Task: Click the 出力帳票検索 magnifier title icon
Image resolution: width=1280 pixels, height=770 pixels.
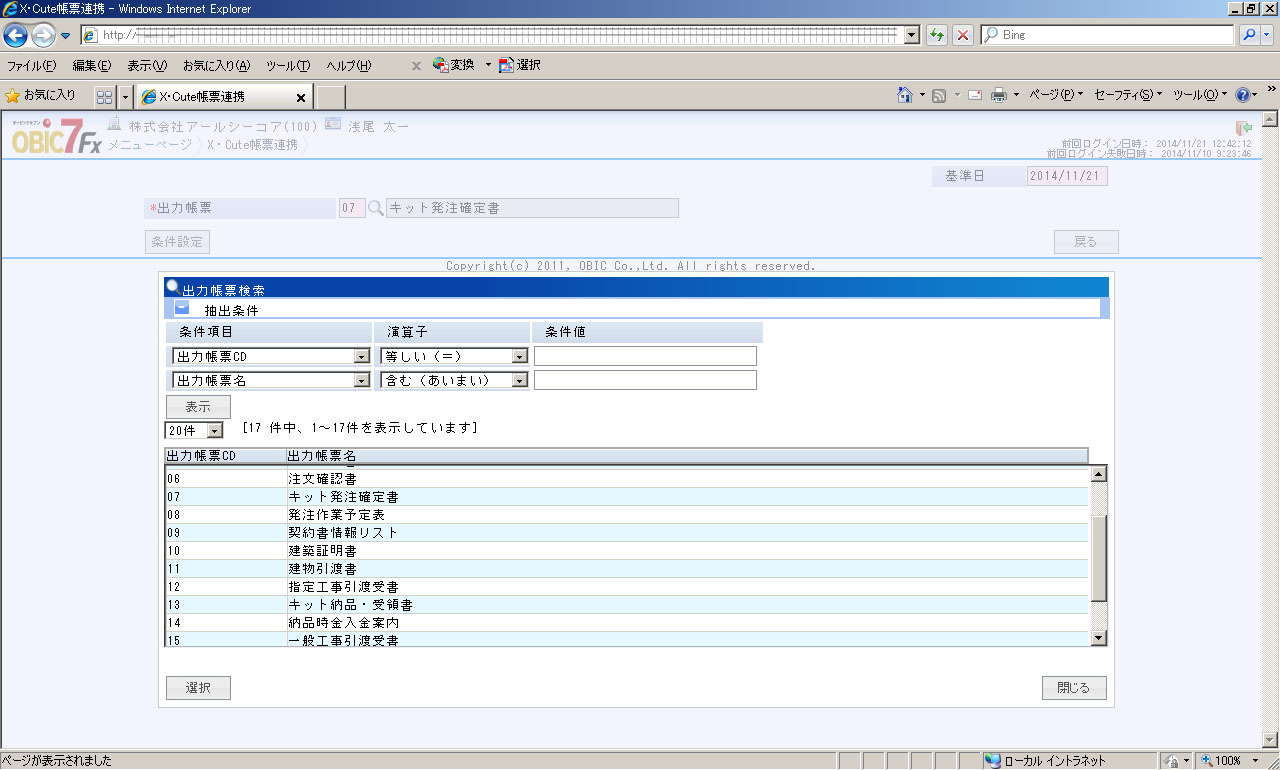Action: [173, 286]
